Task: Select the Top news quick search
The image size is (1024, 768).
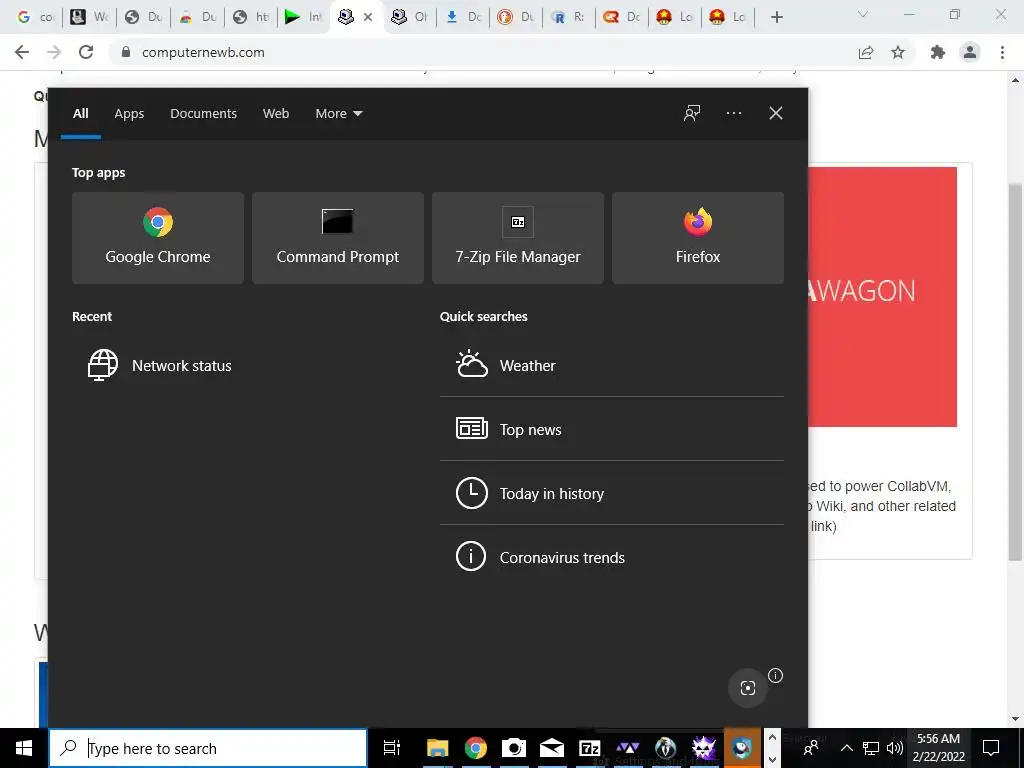Action: (612, 429)
